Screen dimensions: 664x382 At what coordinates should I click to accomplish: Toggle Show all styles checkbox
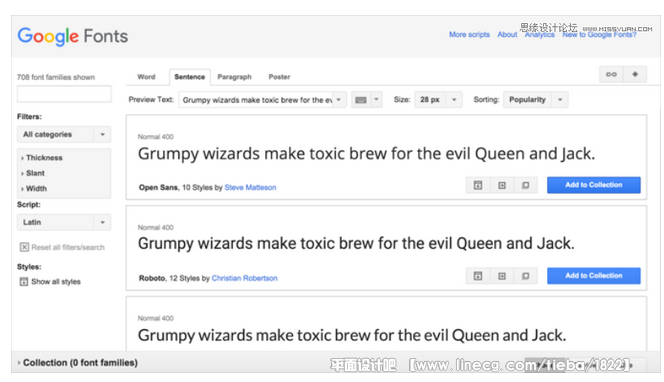[x=24, y=282]
